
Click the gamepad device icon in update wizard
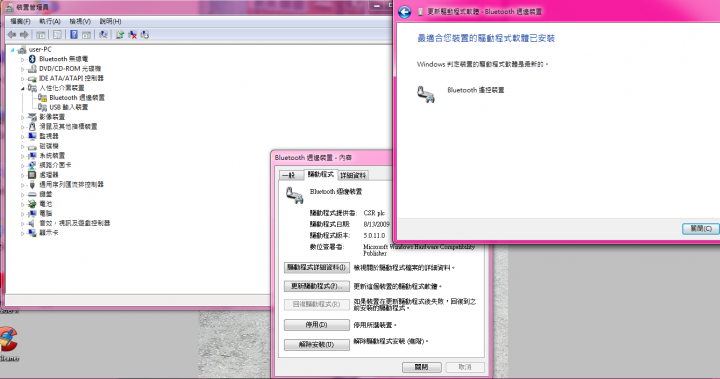pyautogui.click(x=426, y=94)
